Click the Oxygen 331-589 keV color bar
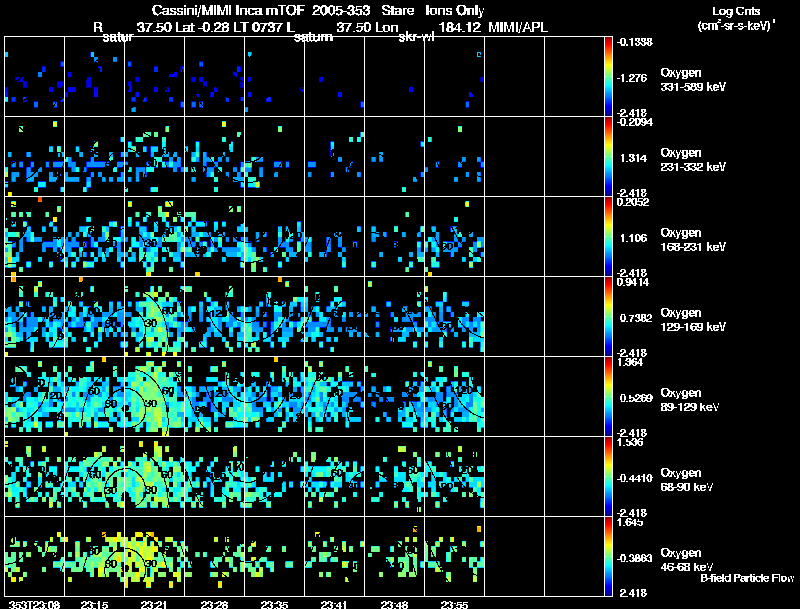This screenshot has height=609, width=800. point(608,77)
